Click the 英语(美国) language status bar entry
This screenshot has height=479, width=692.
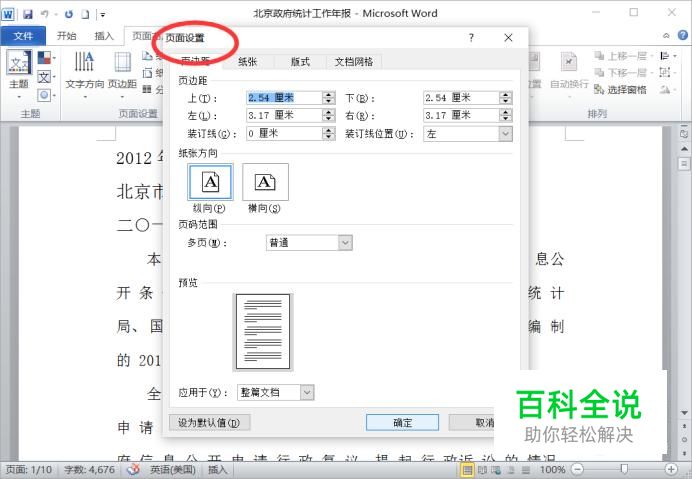point(173,470)
